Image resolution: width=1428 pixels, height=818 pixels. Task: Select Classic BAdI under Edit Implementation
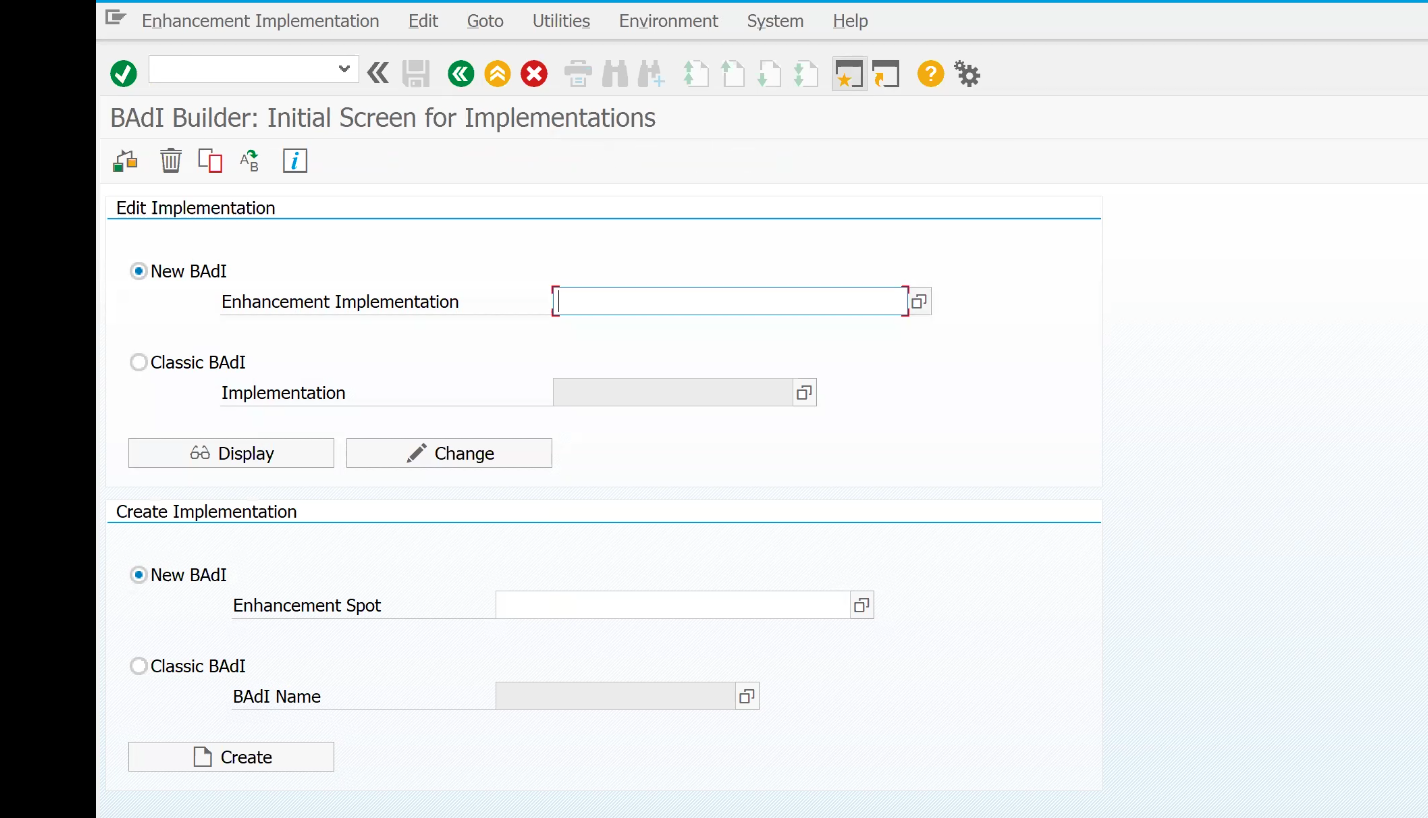[x=139, y=362]
